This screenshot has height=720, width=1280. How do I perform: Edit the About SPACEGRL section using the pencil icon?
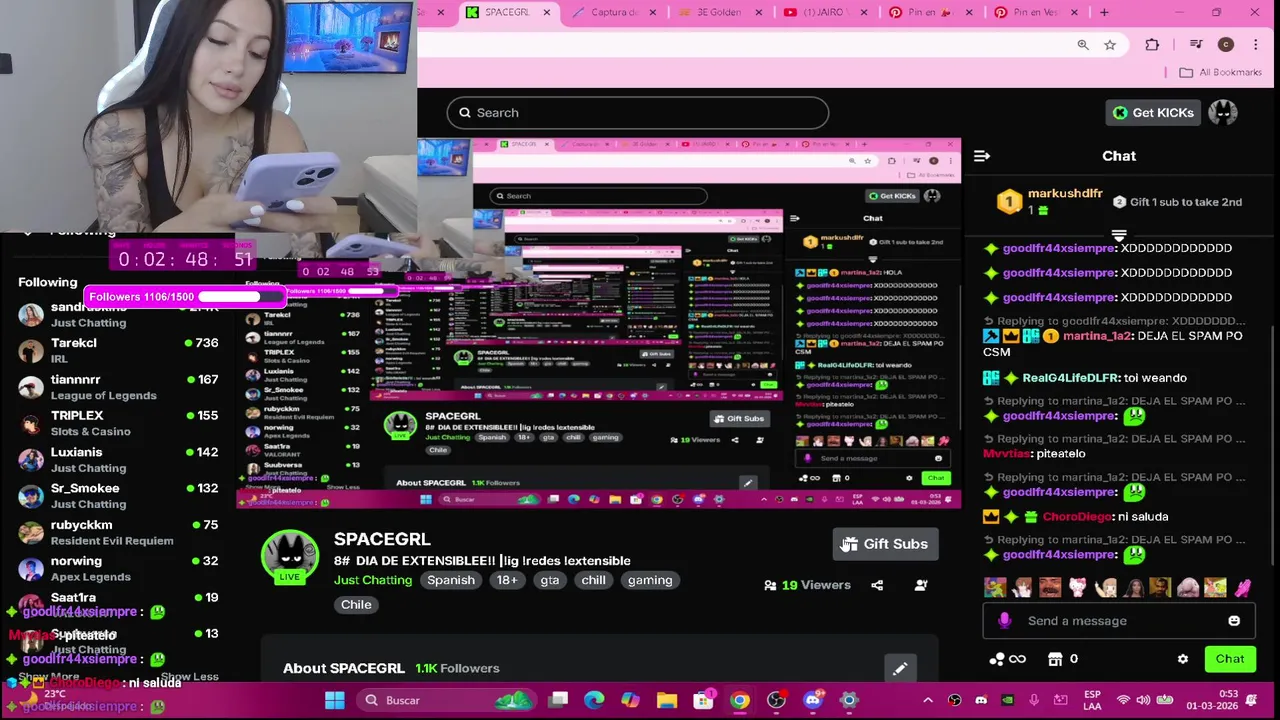[x=900, y=668]
